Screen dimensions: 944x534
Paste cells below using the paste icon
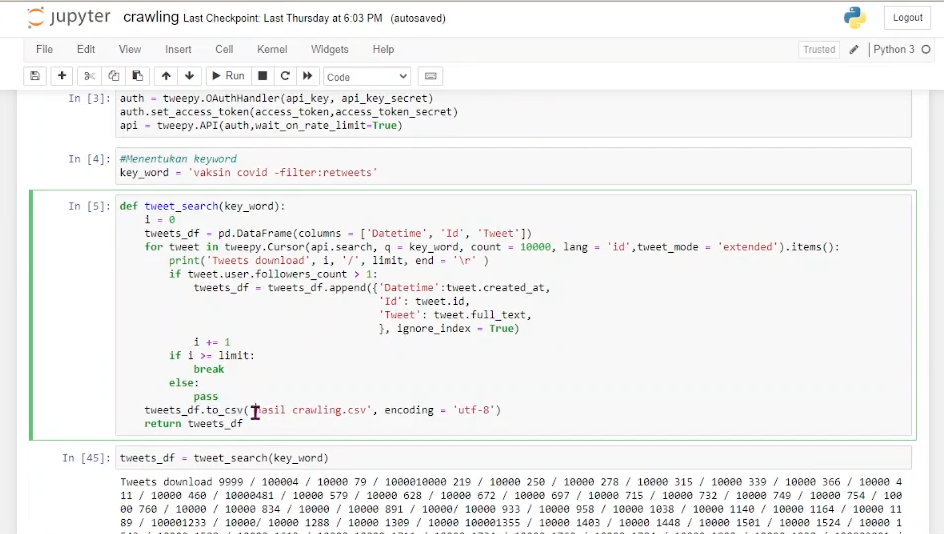(x=138, y=76)
